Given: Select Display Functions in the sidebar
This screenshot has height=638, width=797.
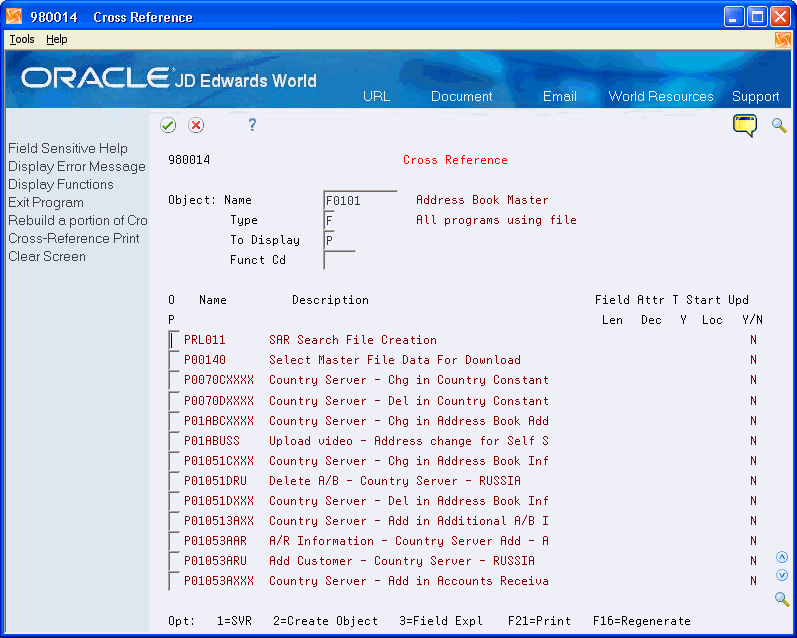Looking at the screenshot, I should [60, 185].
